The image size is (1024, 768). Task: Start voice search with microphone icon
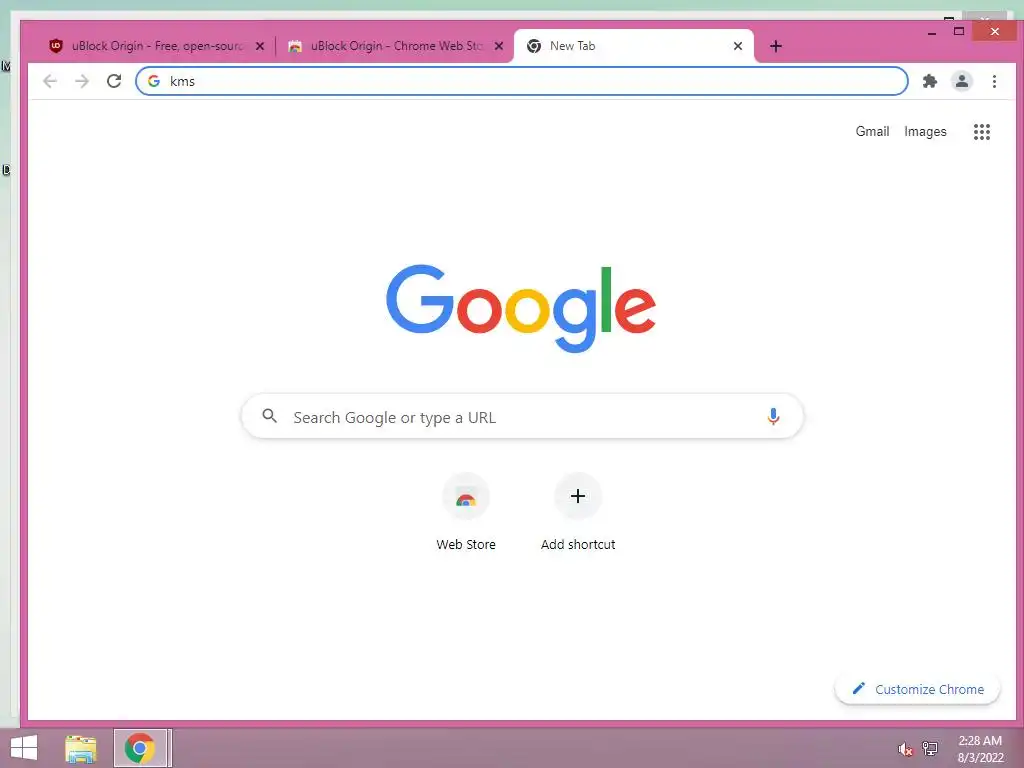[x=773, y=417]
